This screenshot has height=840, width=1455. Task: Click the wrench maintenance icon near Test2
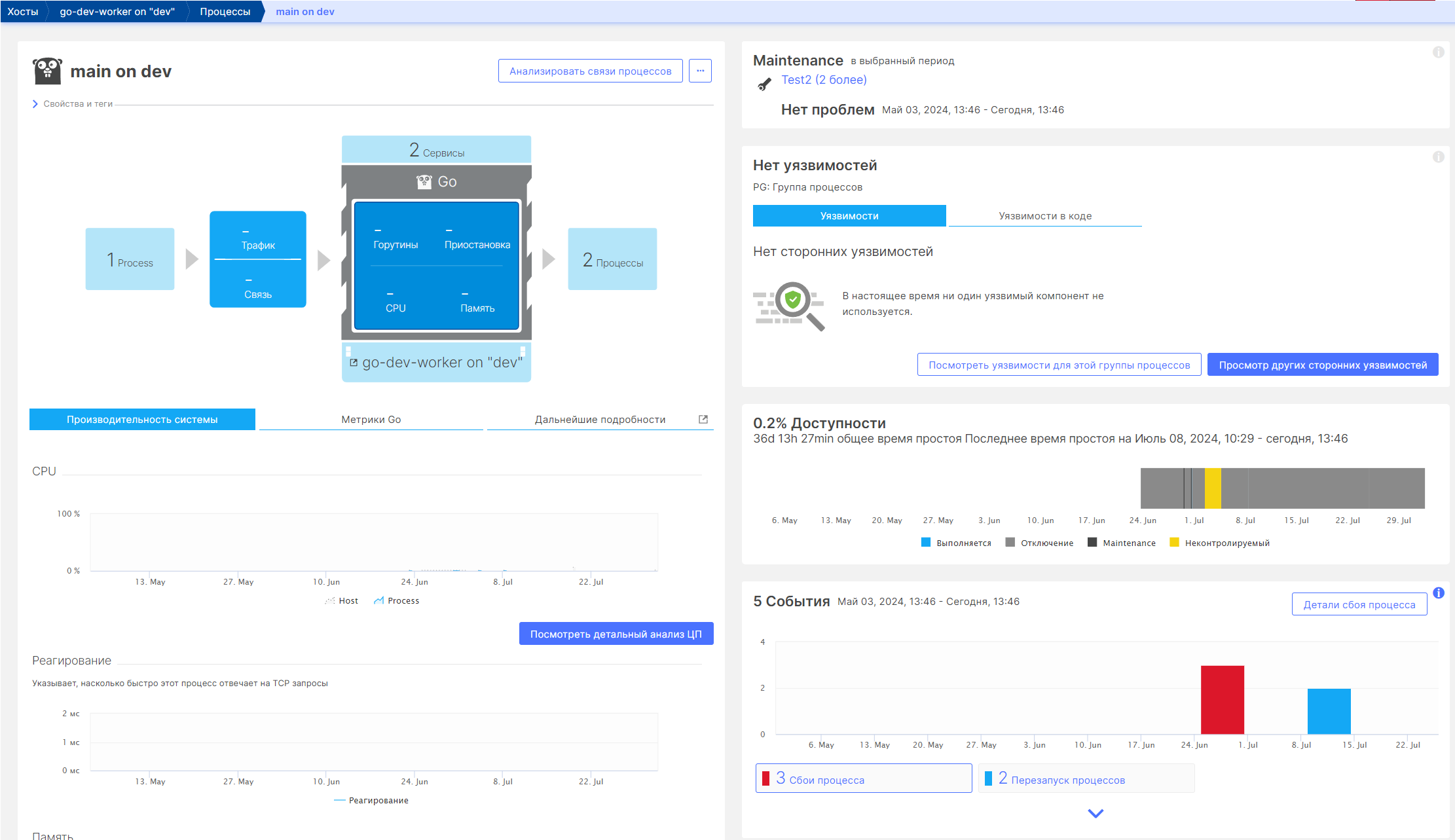click(x=764, y=84)
